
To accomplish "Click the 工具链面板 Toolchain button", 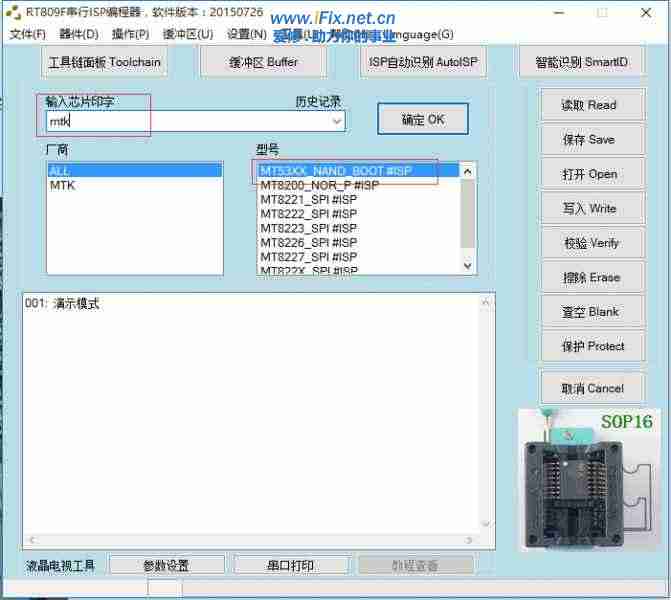I will (105, 62).
